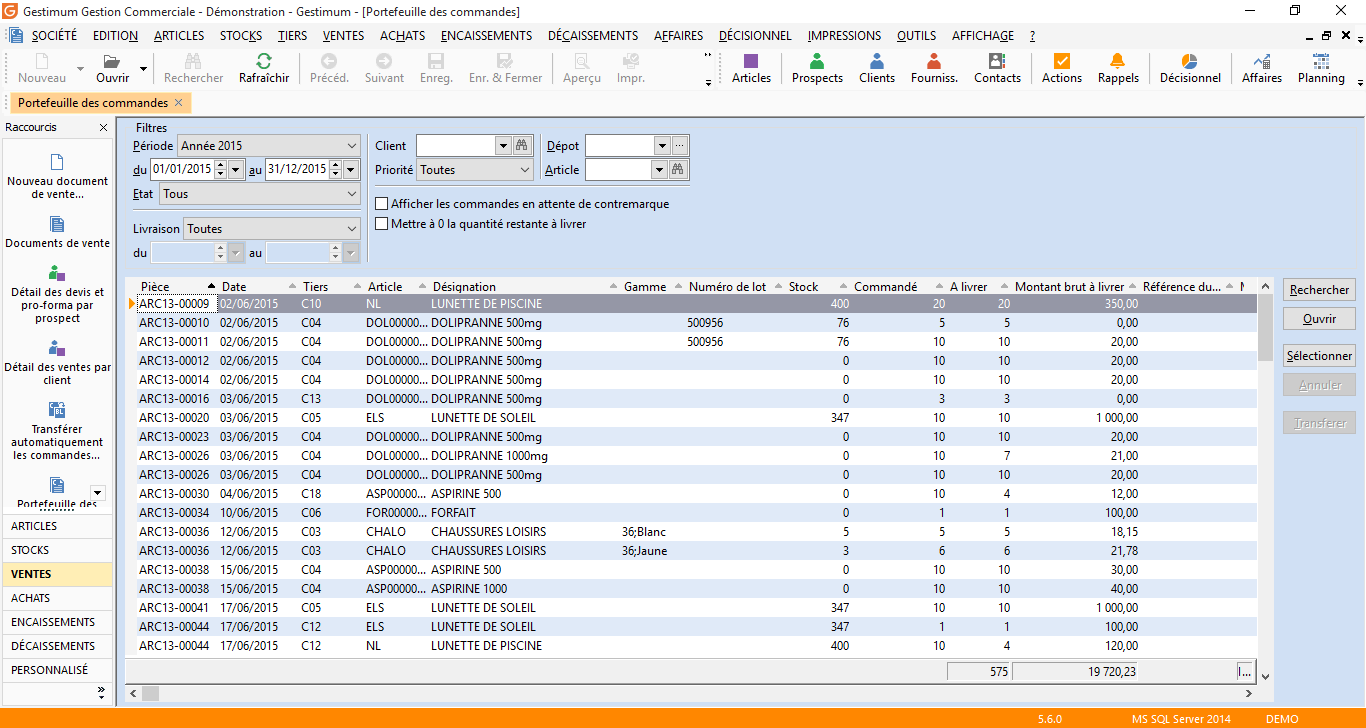The image size is (1366, 728).
Task: Click the Impr. print icon
Action: click(x=630, y=61)
